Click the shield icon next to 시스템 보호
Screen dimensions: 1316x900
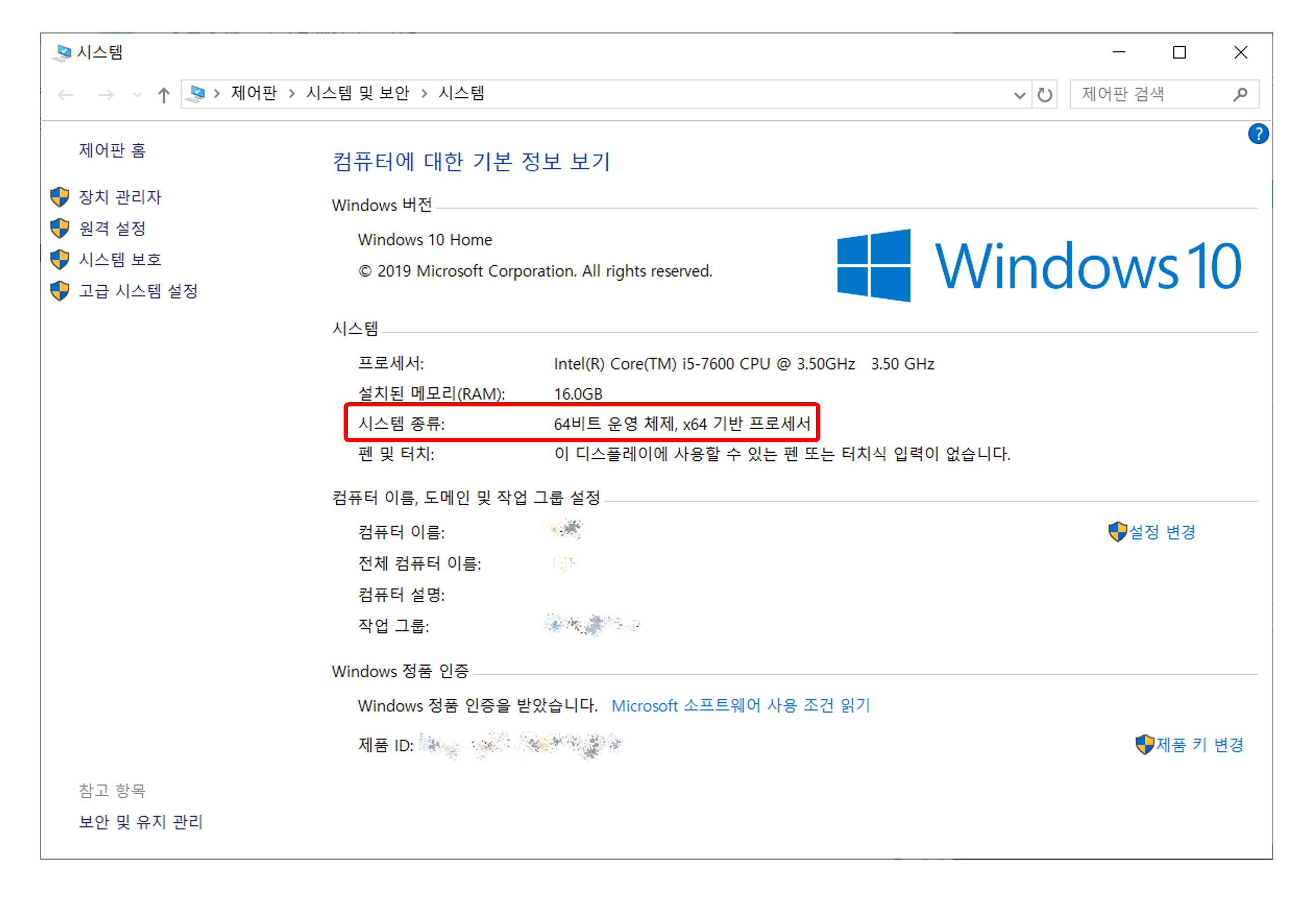[59, 259]
